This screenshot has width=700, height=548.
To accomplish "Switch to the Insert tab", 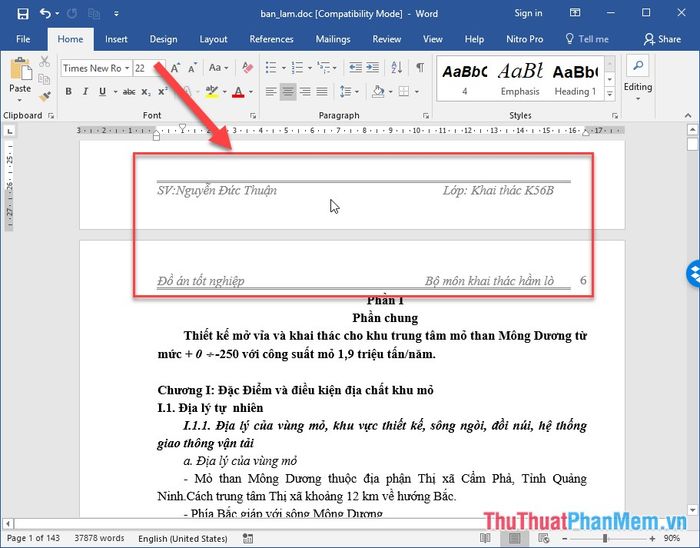I will coord(116,39).
